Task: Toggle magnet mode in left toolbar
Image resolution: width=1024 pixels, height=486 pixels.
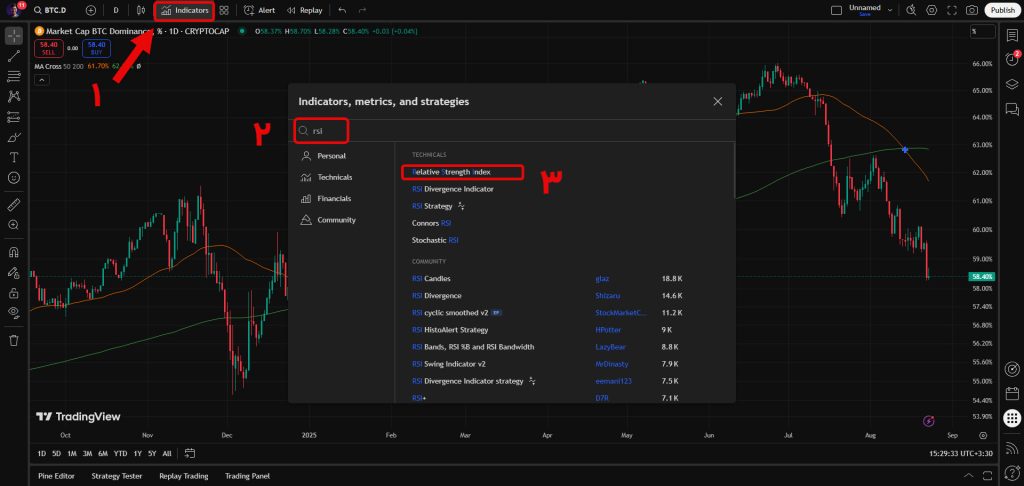Action: tap(14, 252)
